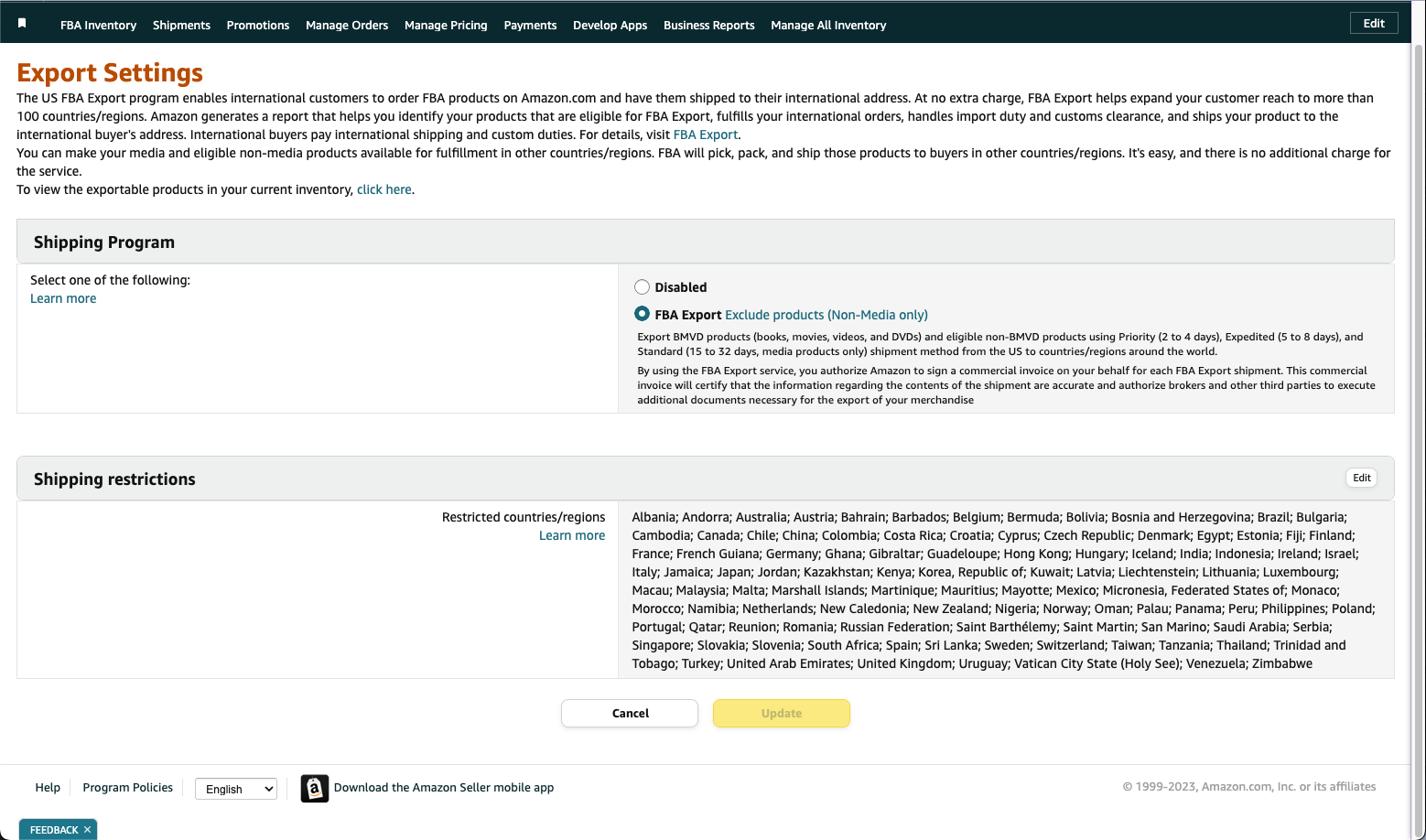Open the FBA Export details link
Viewport: 1426px width, 840px height.
(706, 135)
